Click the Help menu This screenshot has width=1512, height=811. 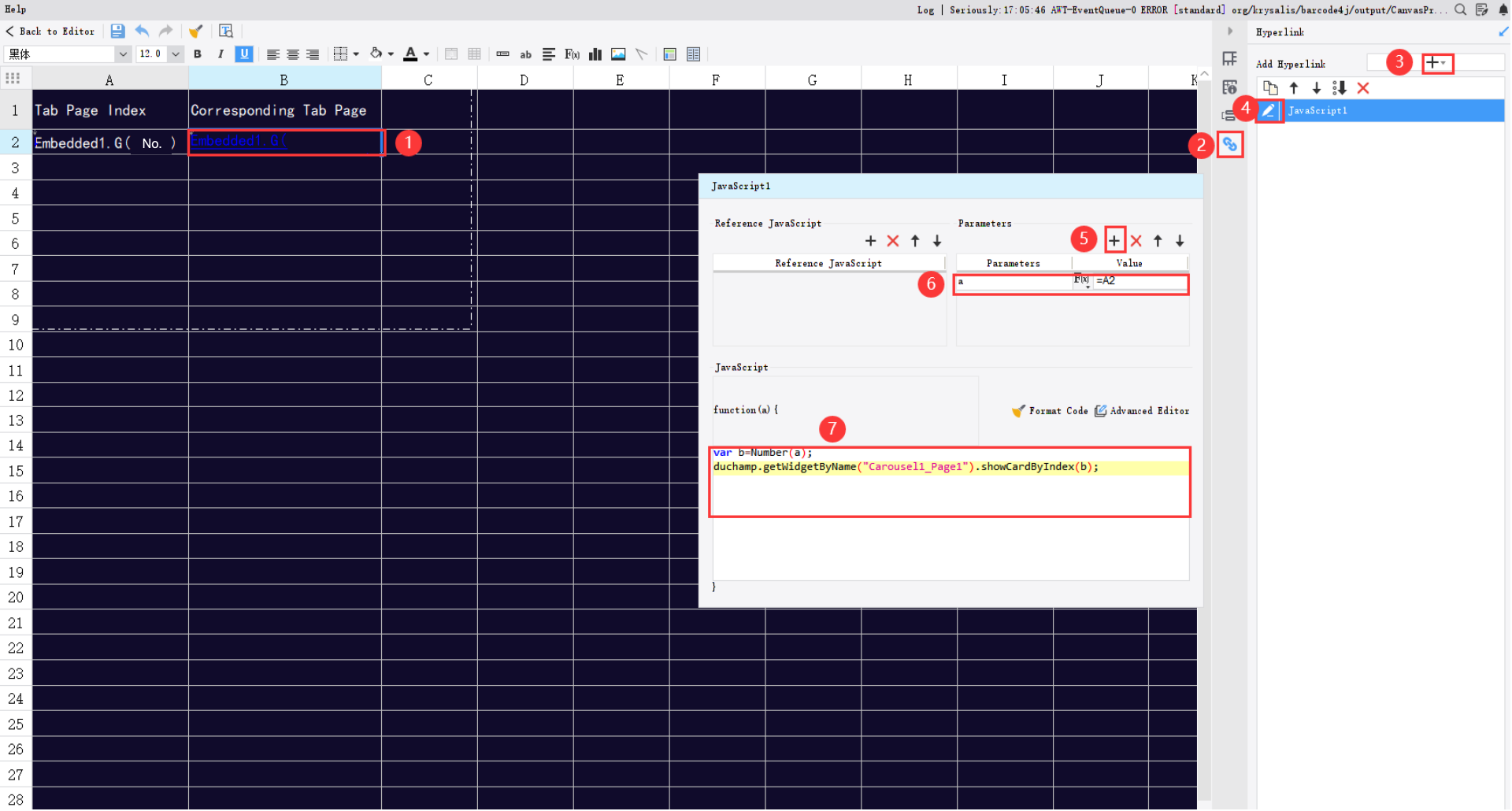[15, 9]
